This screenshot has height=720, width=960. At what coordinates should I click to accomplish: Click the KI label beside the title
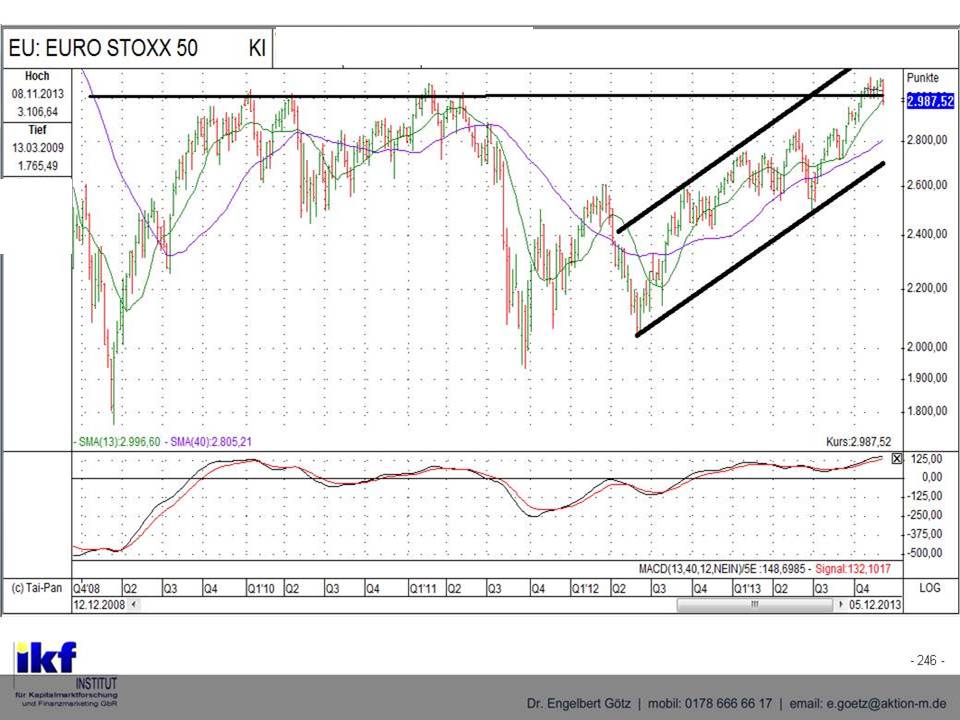pyautogui.click(x=257, y=48)
